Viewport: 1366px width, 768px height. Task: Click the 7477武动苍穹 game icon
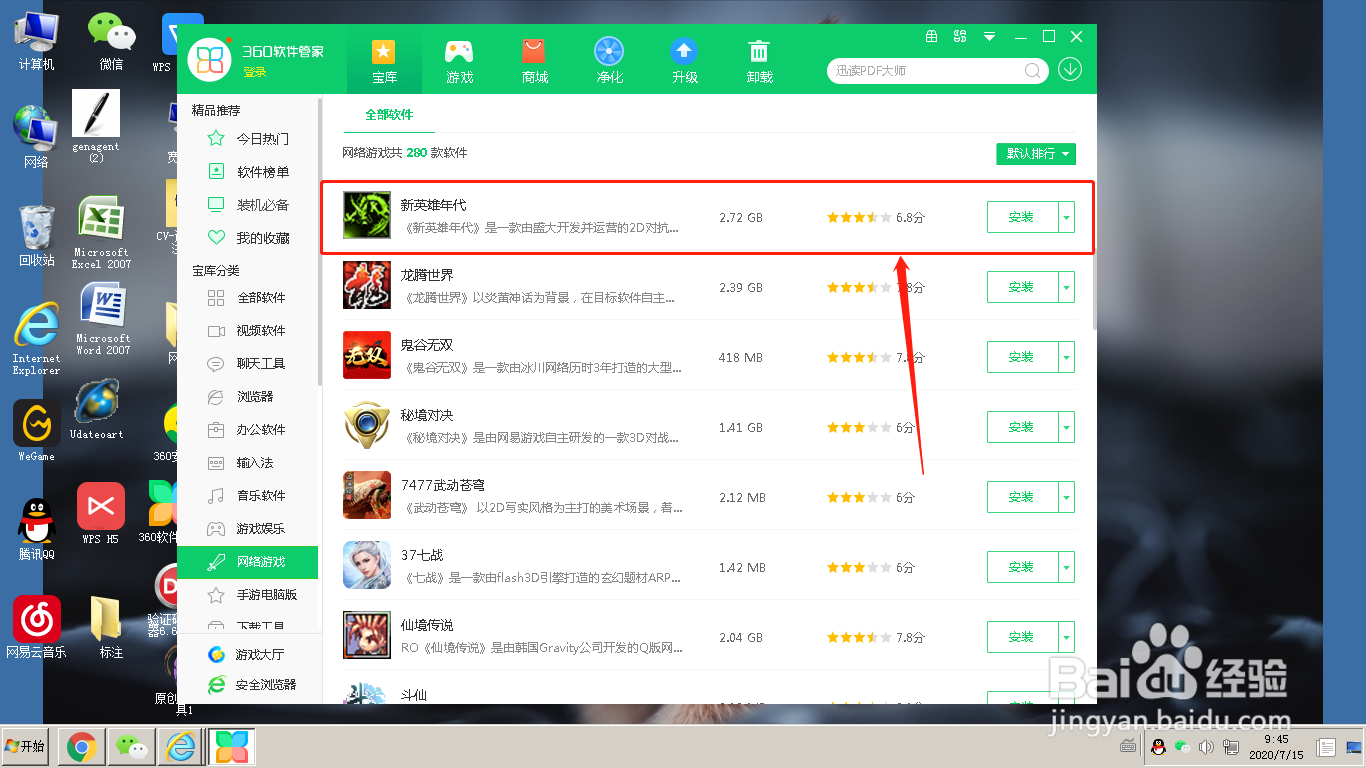(367, 495)
